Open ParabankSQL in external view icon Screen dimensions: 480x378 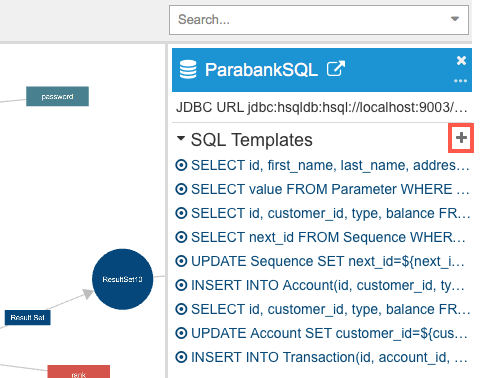click(336, 69)
